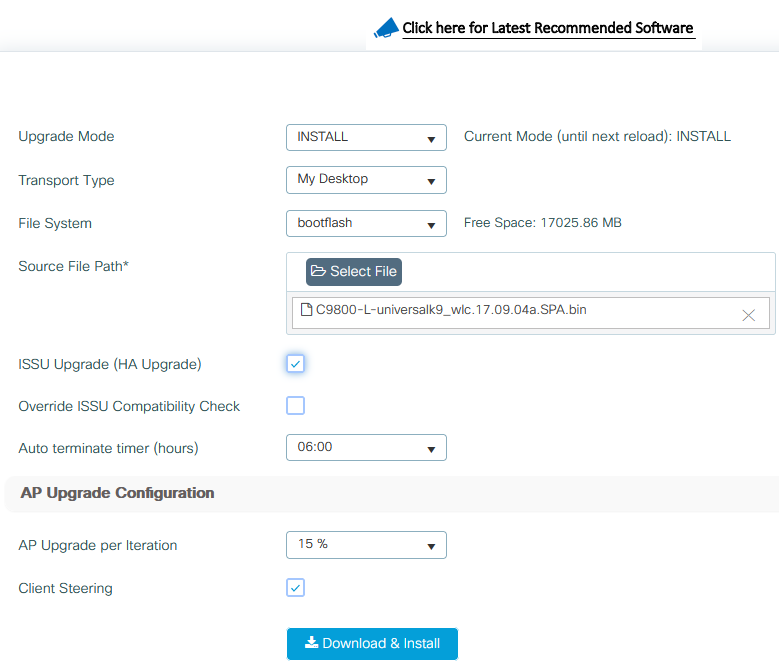
Task: Toggle the Client Steering checkbox
Action: (296, 588)
